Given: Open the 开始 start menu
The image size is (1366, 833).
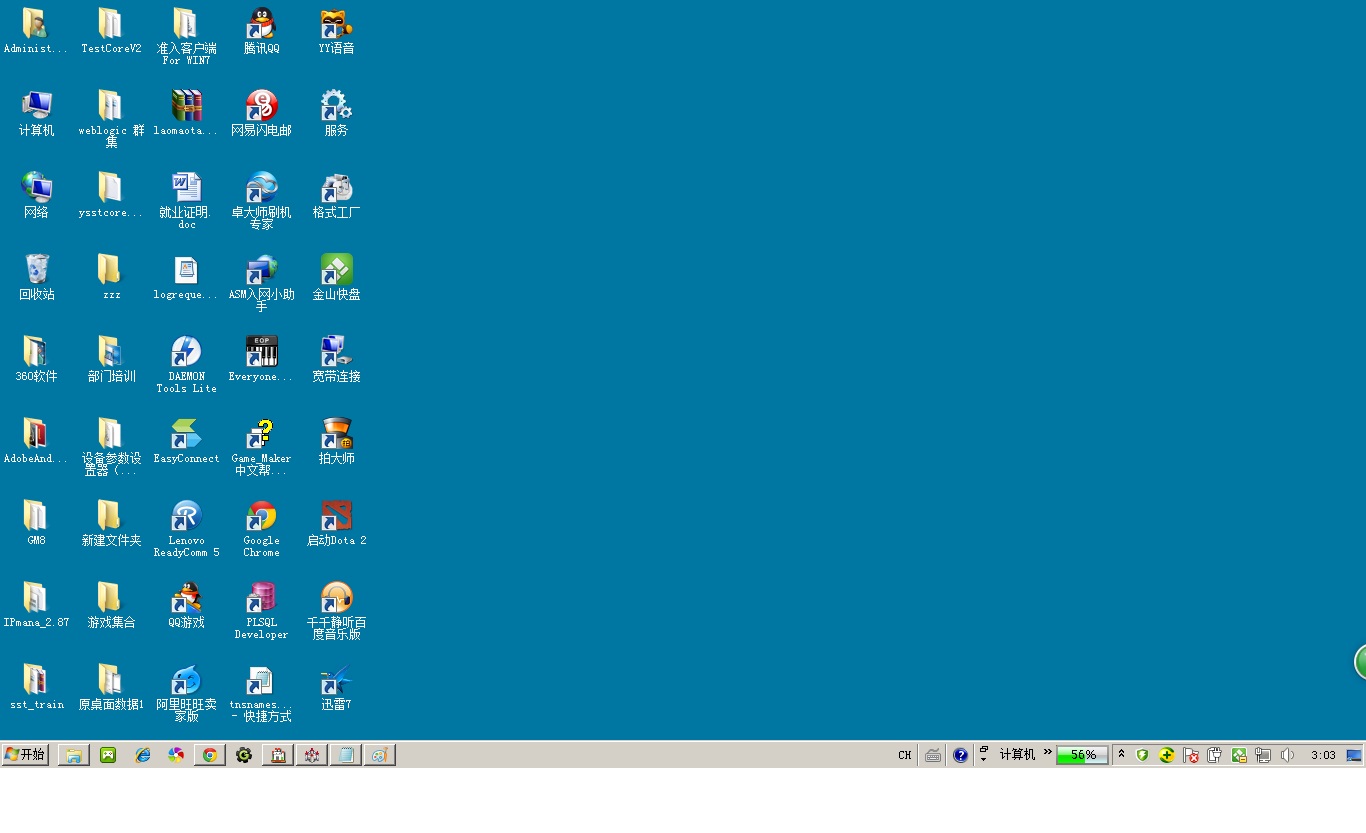Looking at the screenshot, I should 25,755.
